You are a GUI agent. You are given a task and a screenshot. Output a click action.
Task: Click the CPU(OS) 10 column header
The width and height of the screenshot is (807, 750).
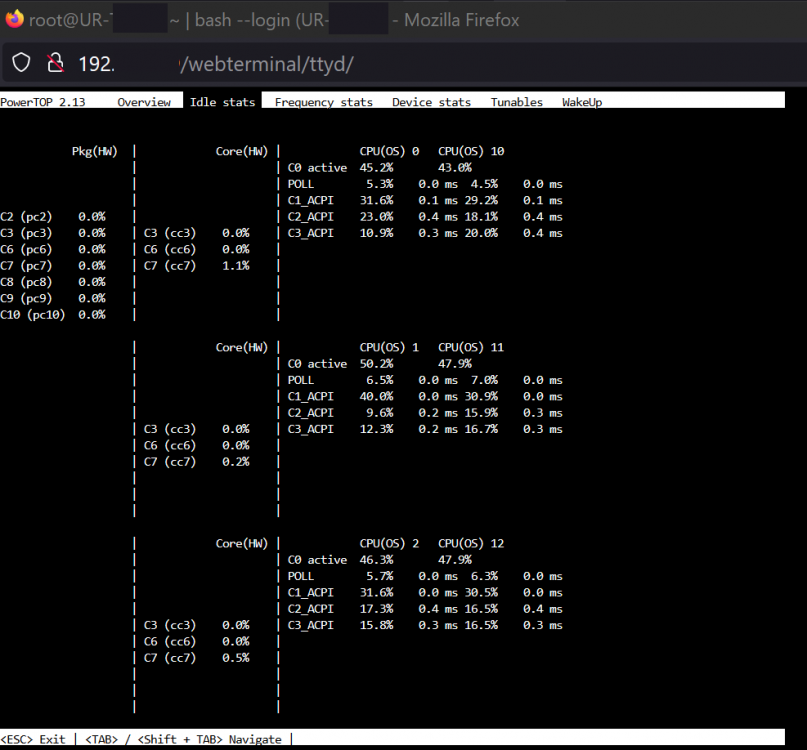[x=471, y=151]
